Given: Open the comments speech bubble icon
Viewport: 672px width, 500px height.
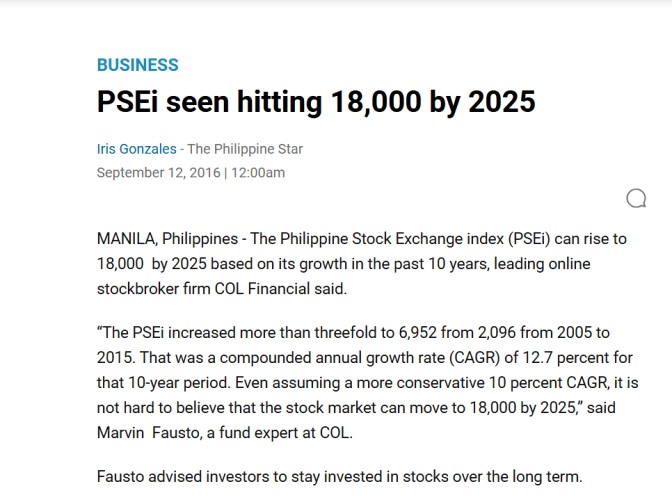Looking at the screenshot, I should pos(636,199).
